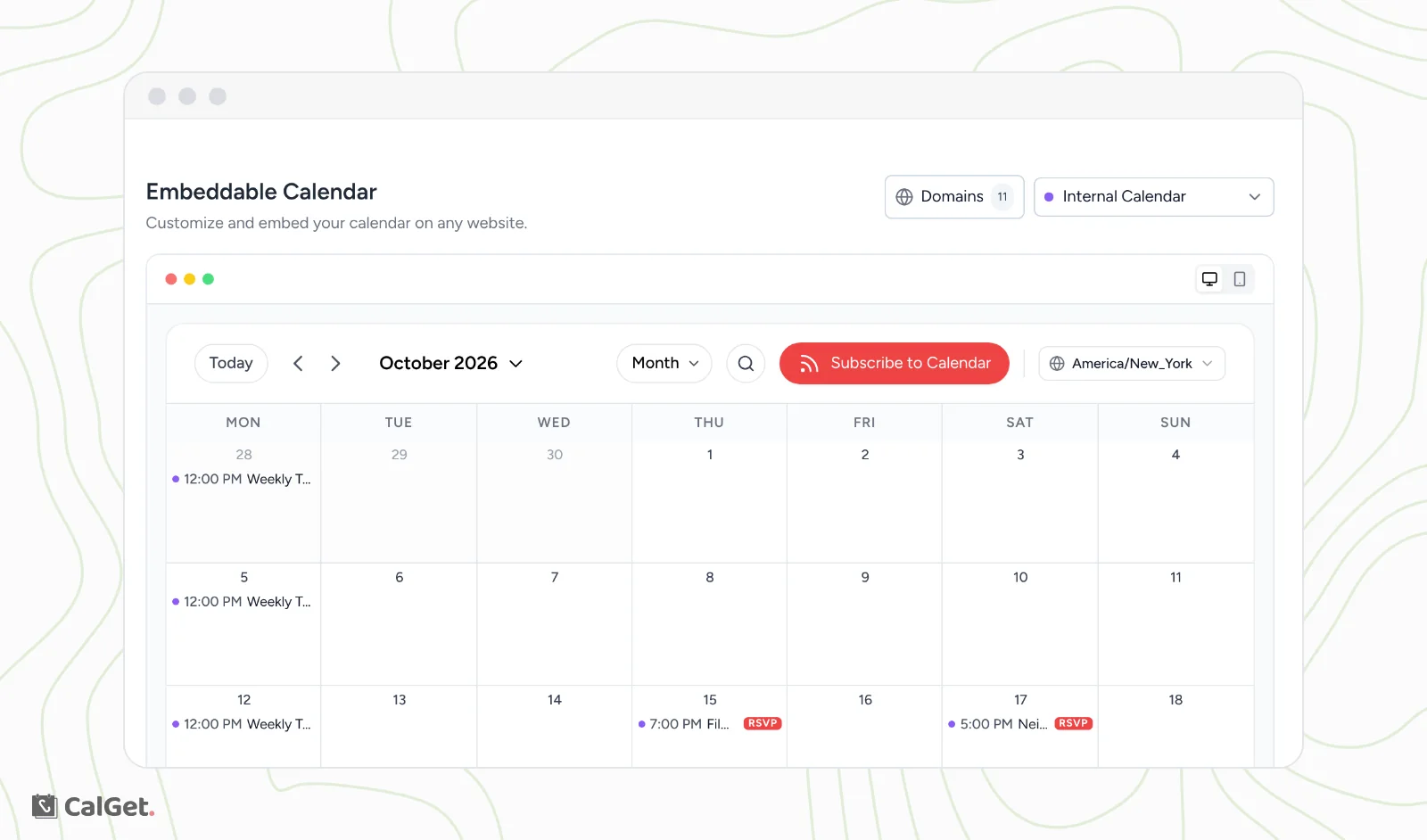Open the Month view dropdown
This screenshot has height=840, width=1427.
tap(664, 364)
